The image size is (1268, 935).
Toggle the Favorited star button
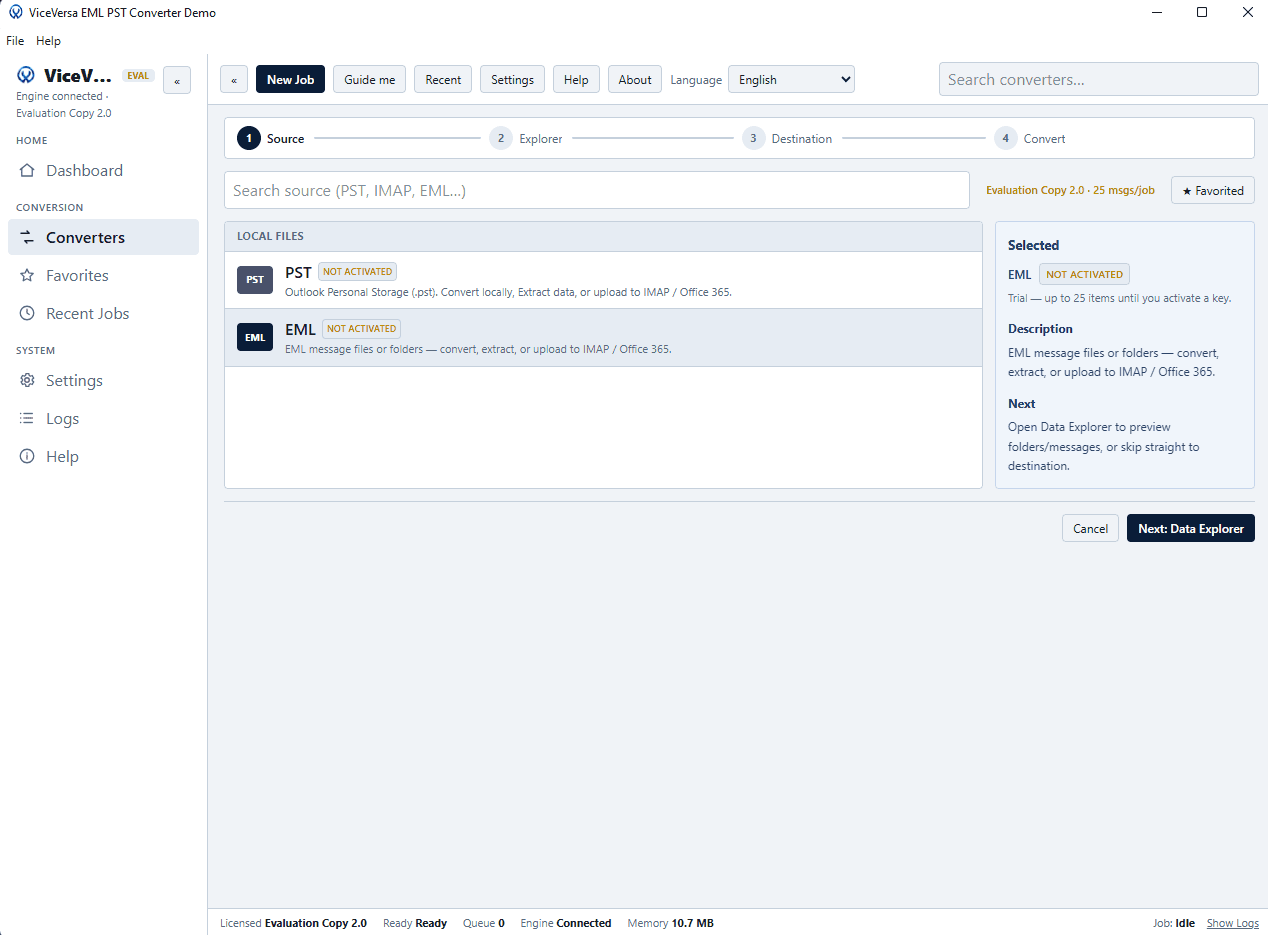[x=1213, y=191]
